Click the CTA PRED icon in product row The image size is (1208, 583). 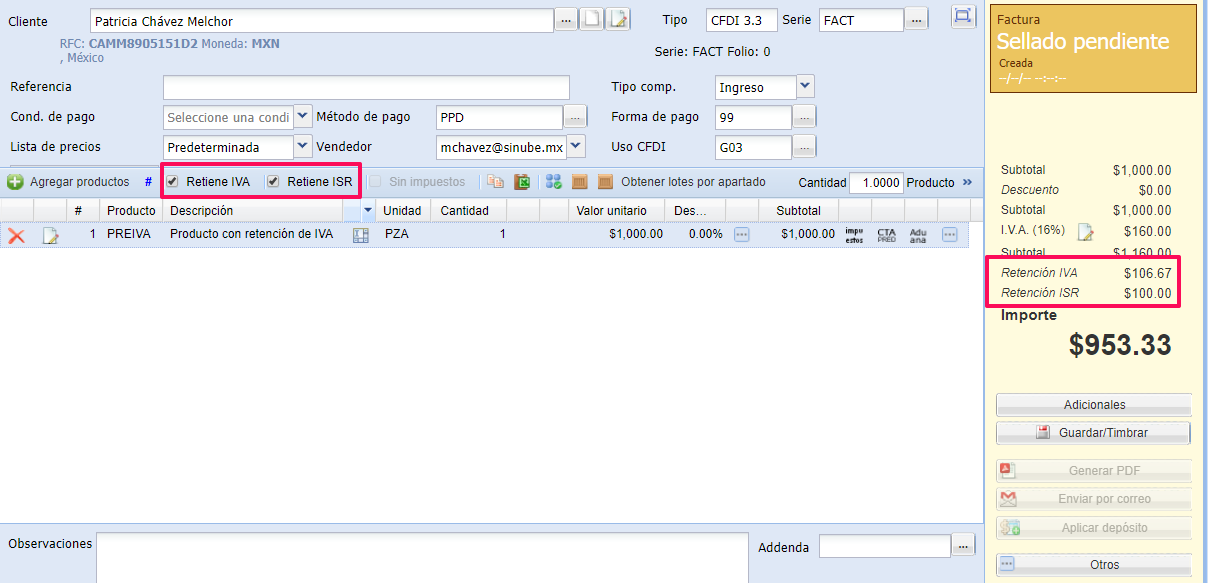tap(886, 235)
